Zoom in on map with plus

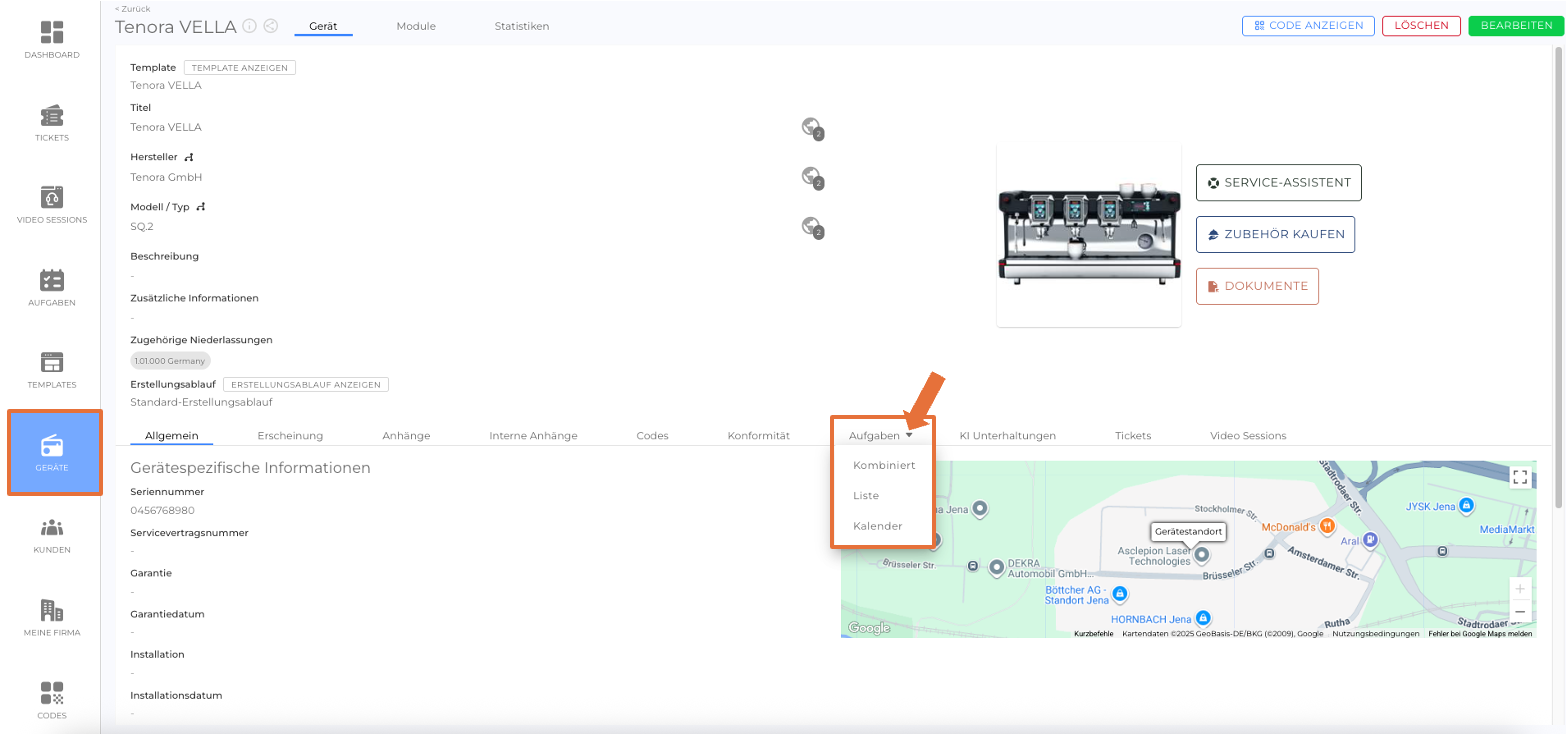1519,589
